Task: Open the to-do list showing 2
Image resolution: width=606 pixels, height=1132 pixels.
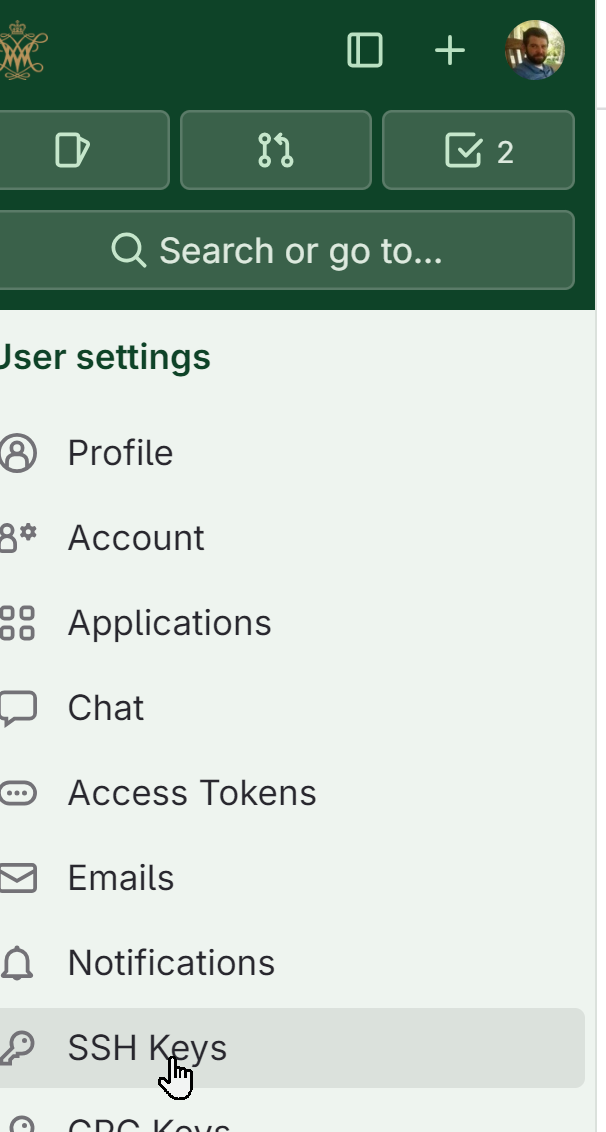Action: click(x=478, y=150)
